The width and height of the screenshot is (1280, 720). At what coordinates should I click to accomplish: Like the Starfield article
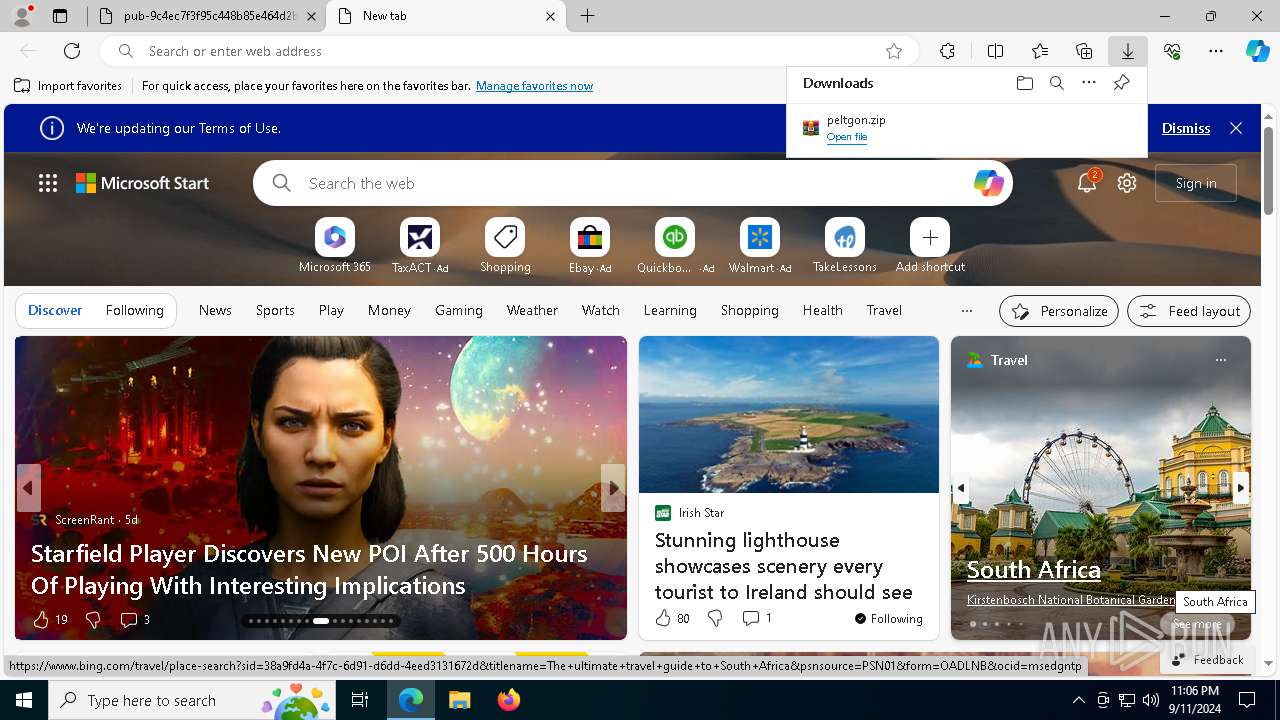point(41,620)
